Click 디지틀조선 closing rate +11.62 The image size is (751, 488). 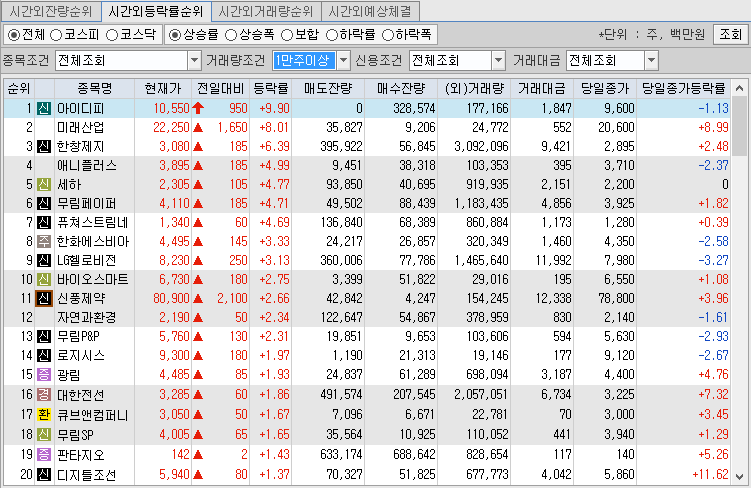710,475
